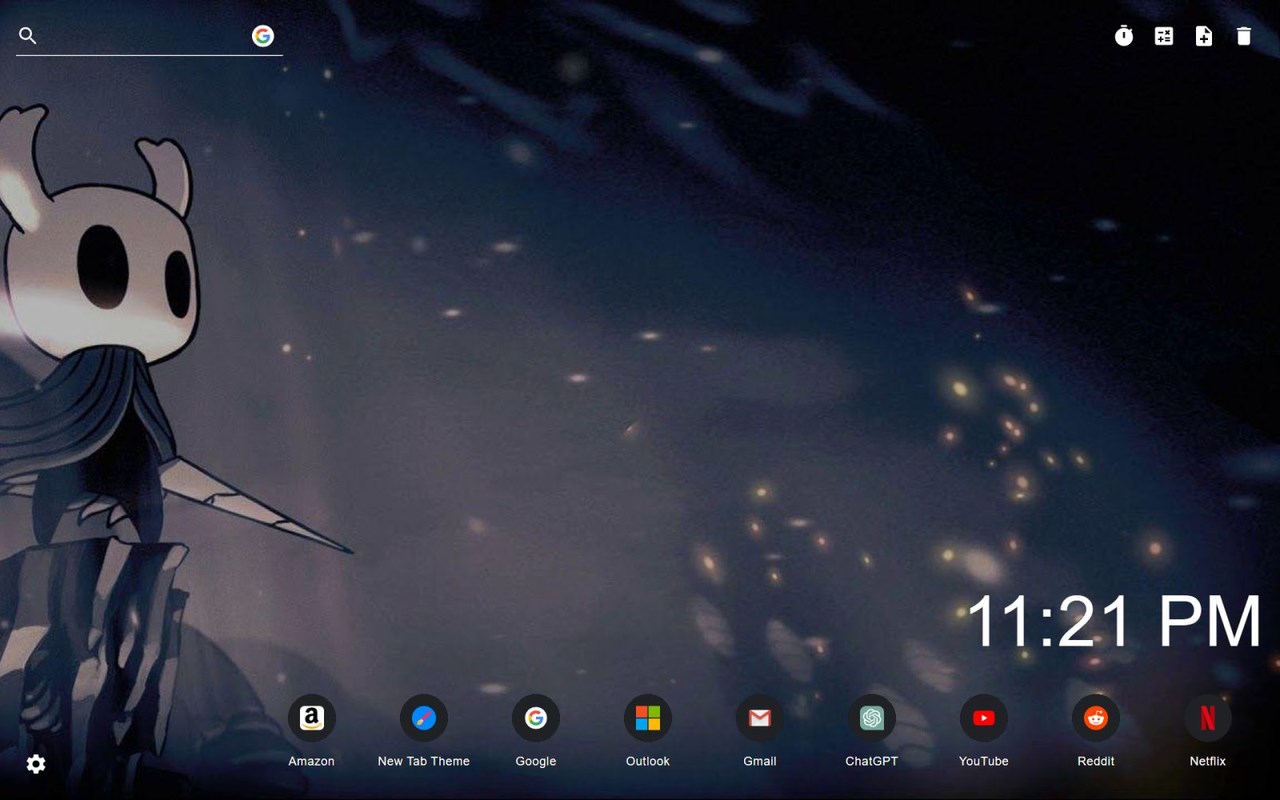Open YouTube shortcut icon
This screenshot has width=1280, height=800.
click(x=984, y=718)
